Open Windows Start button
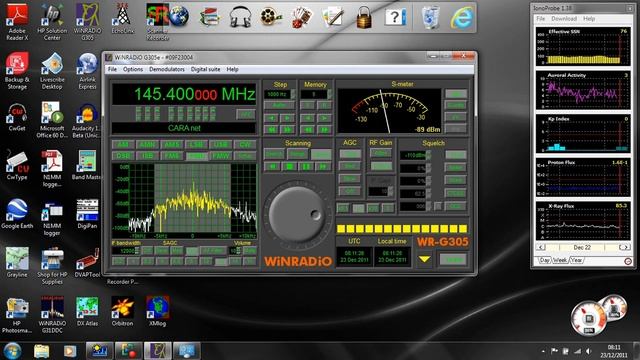 pos(12,351)
